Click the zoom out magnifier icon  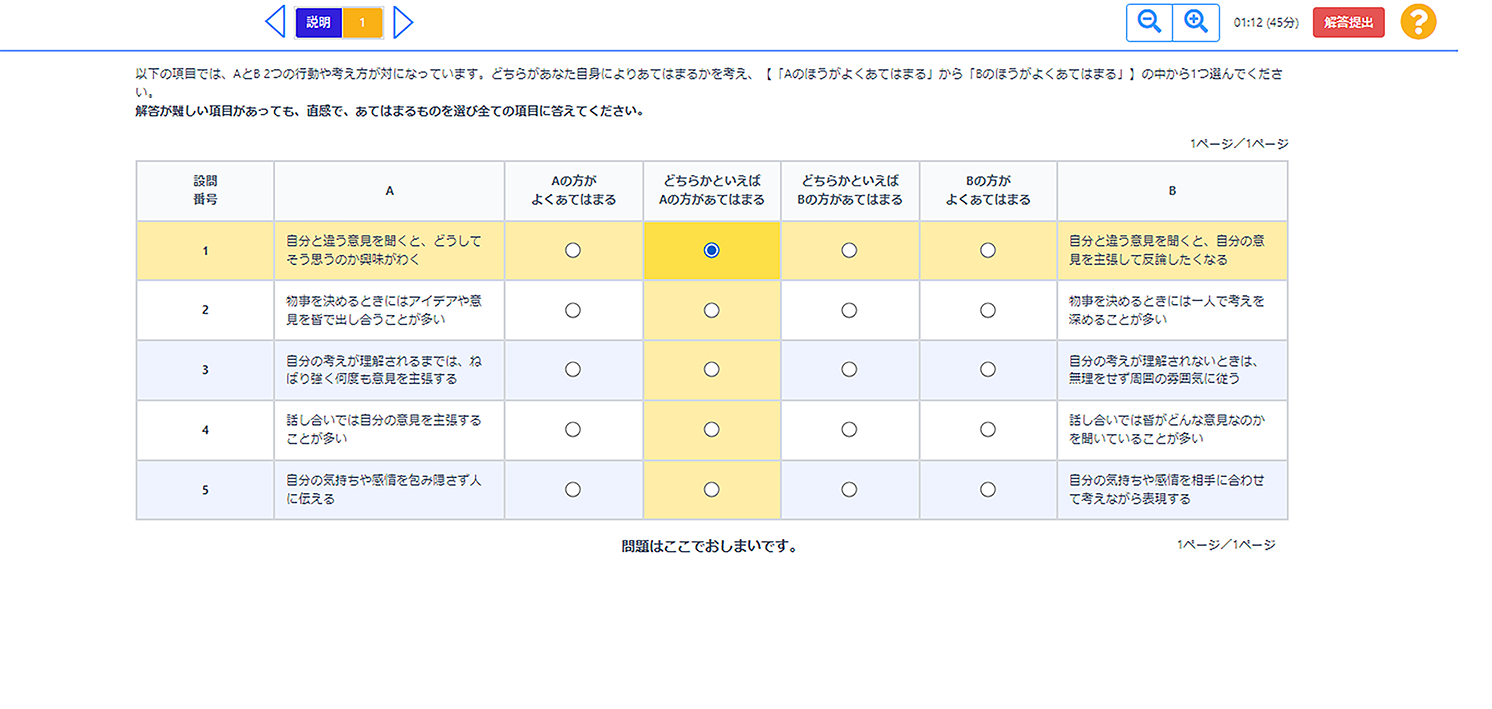[x=1150, y=22]
